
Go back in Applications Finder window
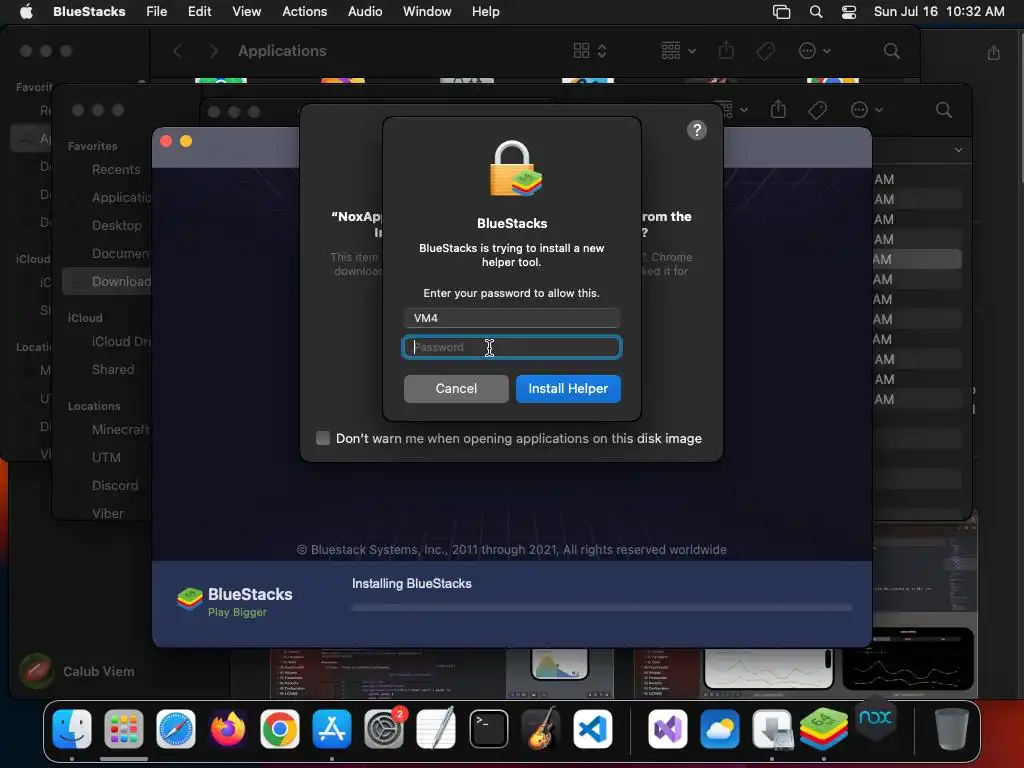(178, 51)
